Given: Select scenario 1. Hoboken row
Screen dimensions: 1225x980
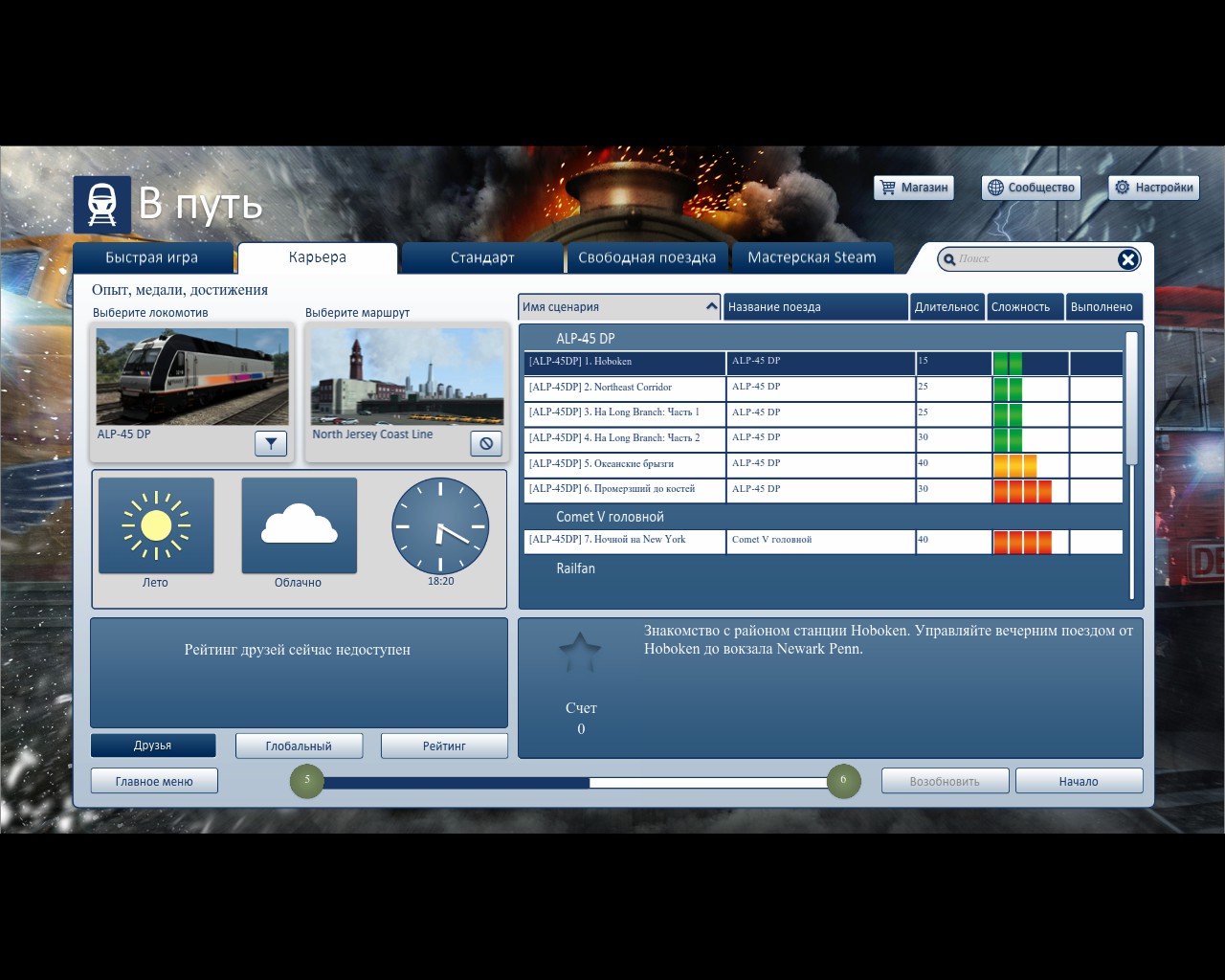Looking at the screenshot, I should click(823, 363).
